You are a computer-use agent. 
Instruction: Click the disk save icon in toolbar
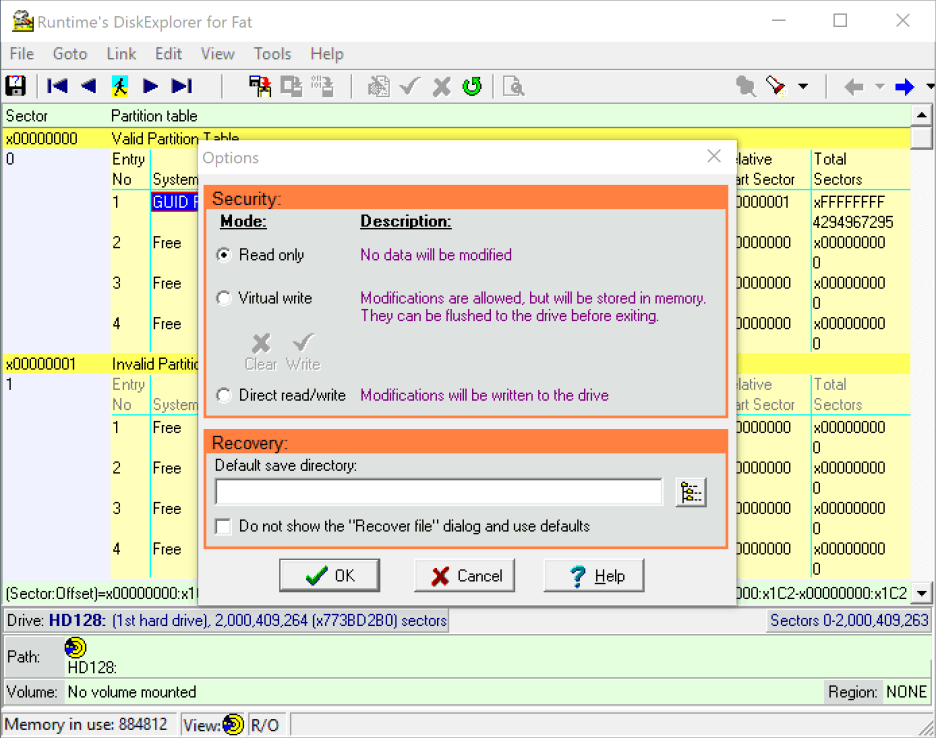tap(16, 86)
